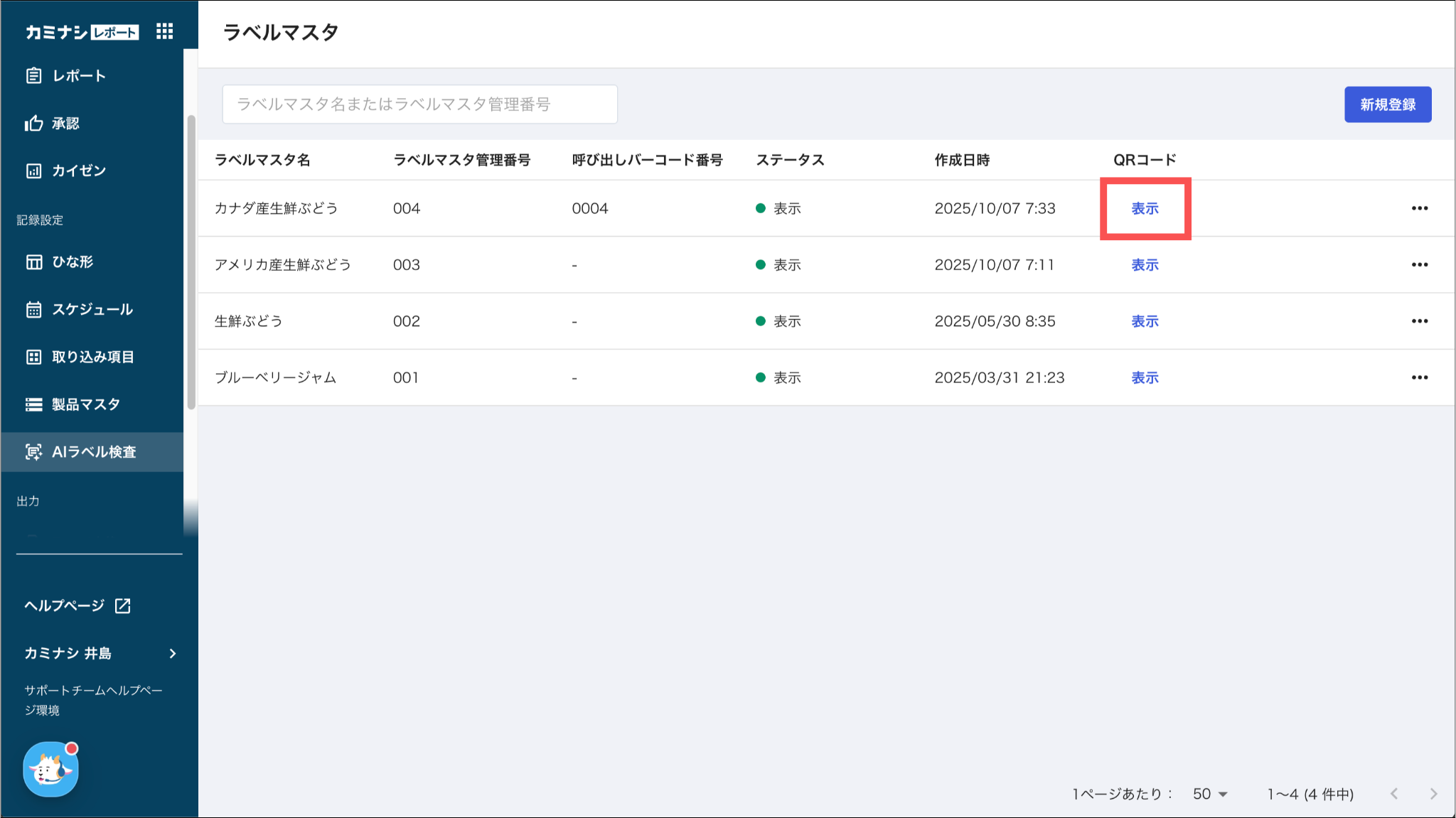Open the items-per-page 50 dropdown
The image size is (1456, 818).
1210,794
